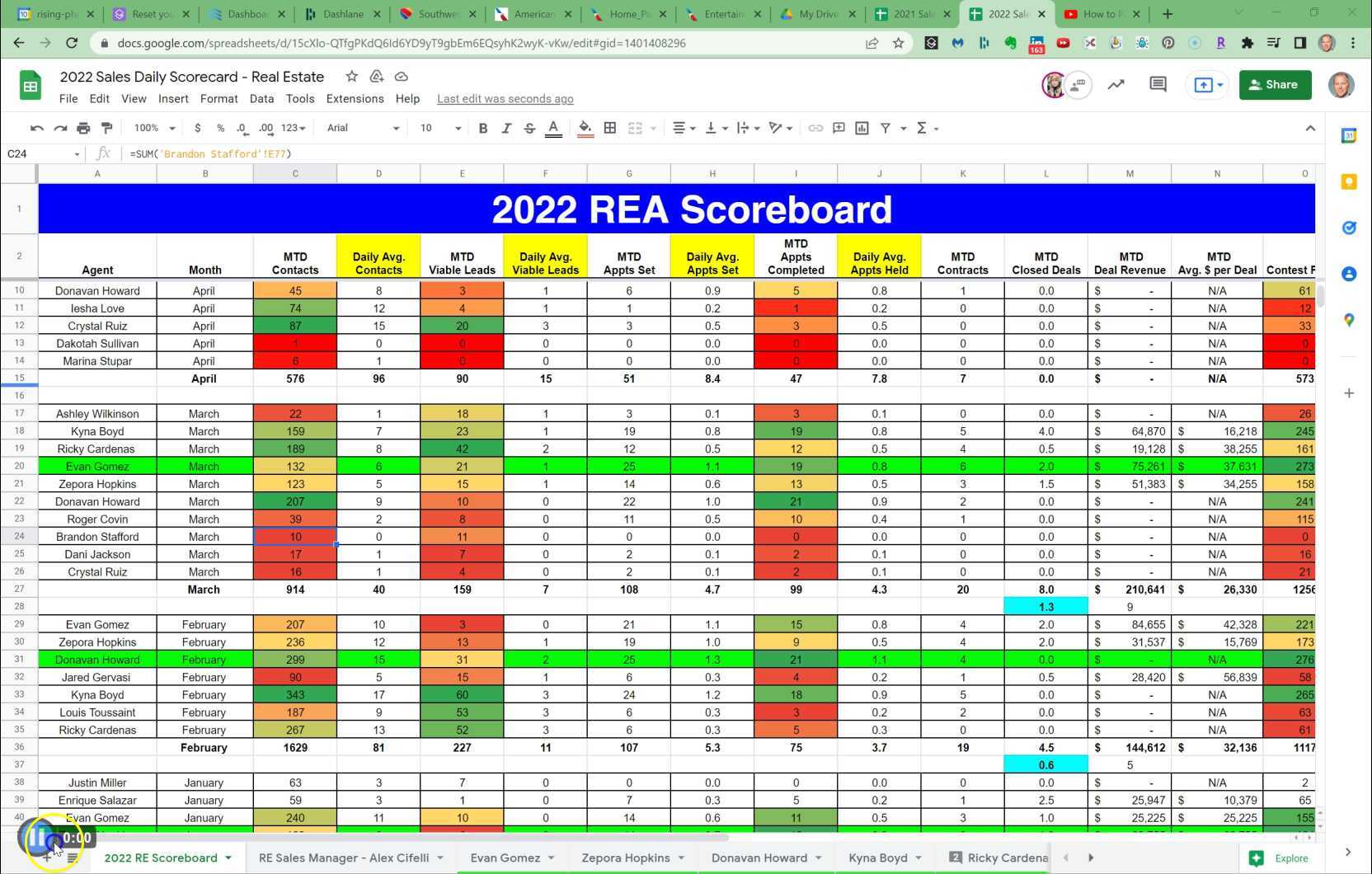Image resolution: width=1372 pixels, height=874 pixels.
Task: Toggle strikethrough formatting
Action: point(530,128)
